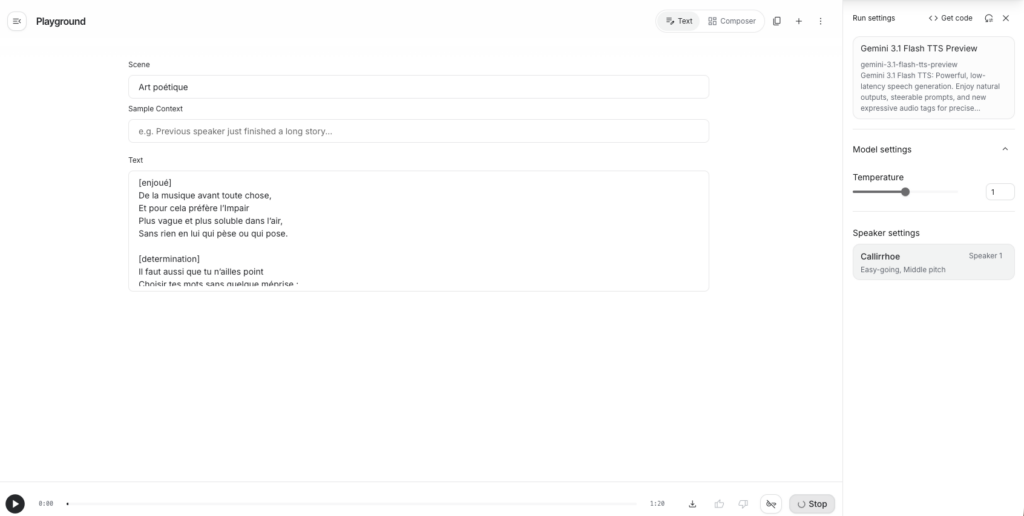The width and height of the screenshot is (1024, 516).
Task: Click the reset settings icon
Action: click(988, 18)
